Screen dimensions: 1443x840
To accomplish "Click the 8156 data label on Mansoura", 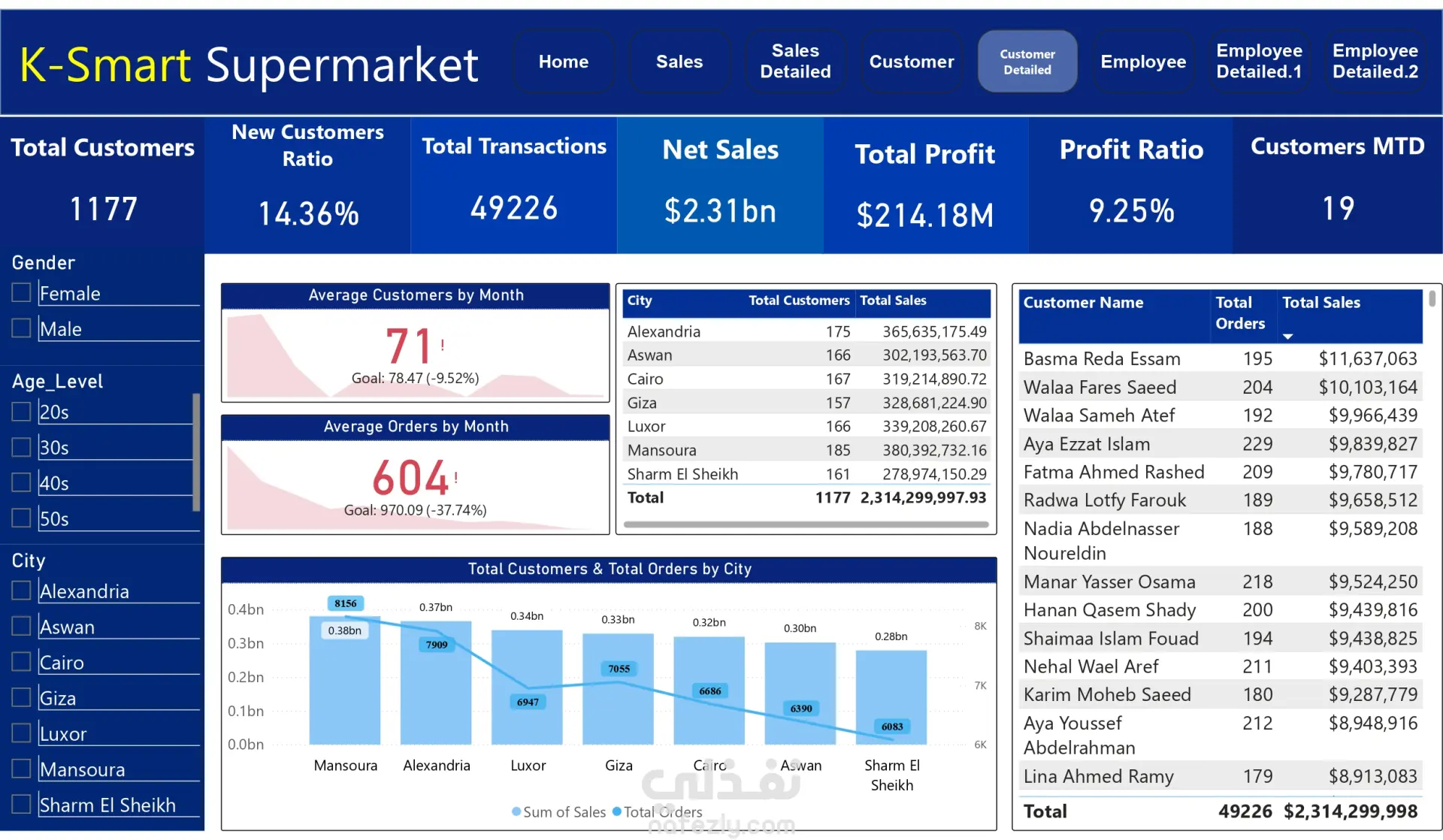I will tap(346, 603).
